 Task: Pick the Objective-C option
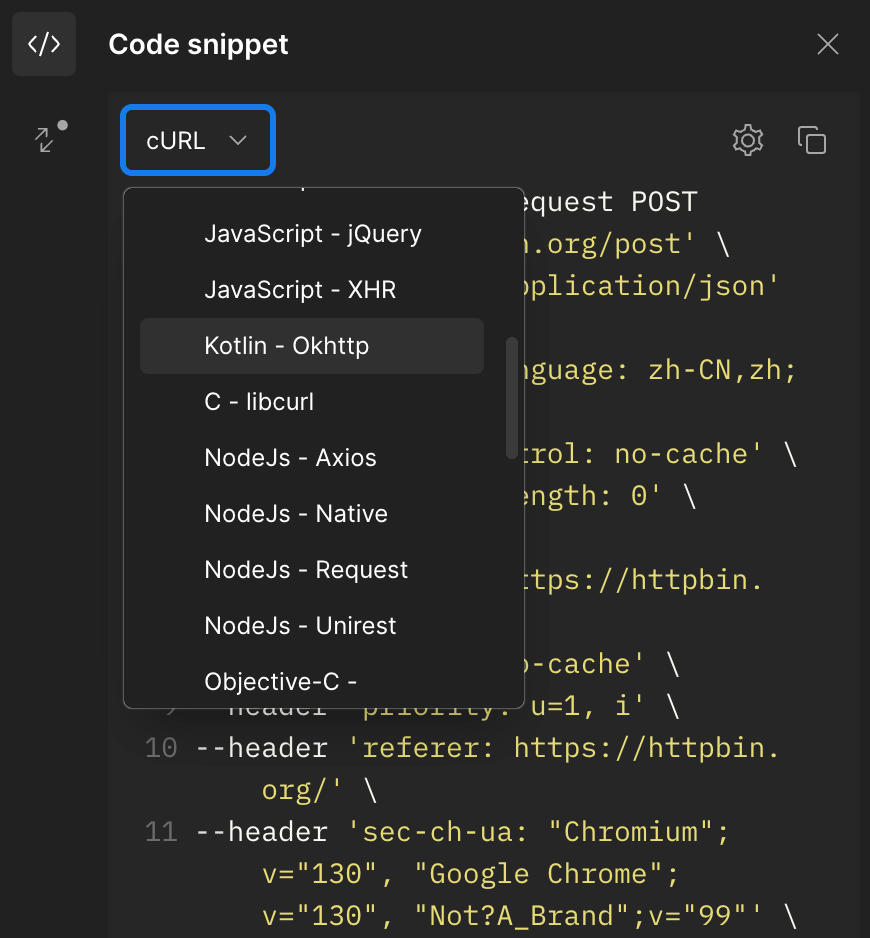(280, 682)
